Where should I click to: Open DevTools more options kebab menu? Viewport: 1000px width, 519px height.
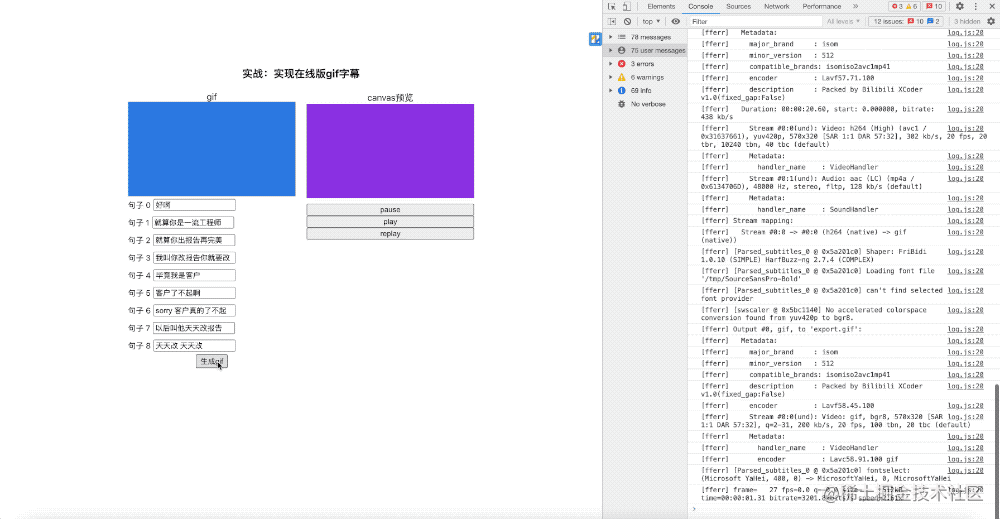976,6
